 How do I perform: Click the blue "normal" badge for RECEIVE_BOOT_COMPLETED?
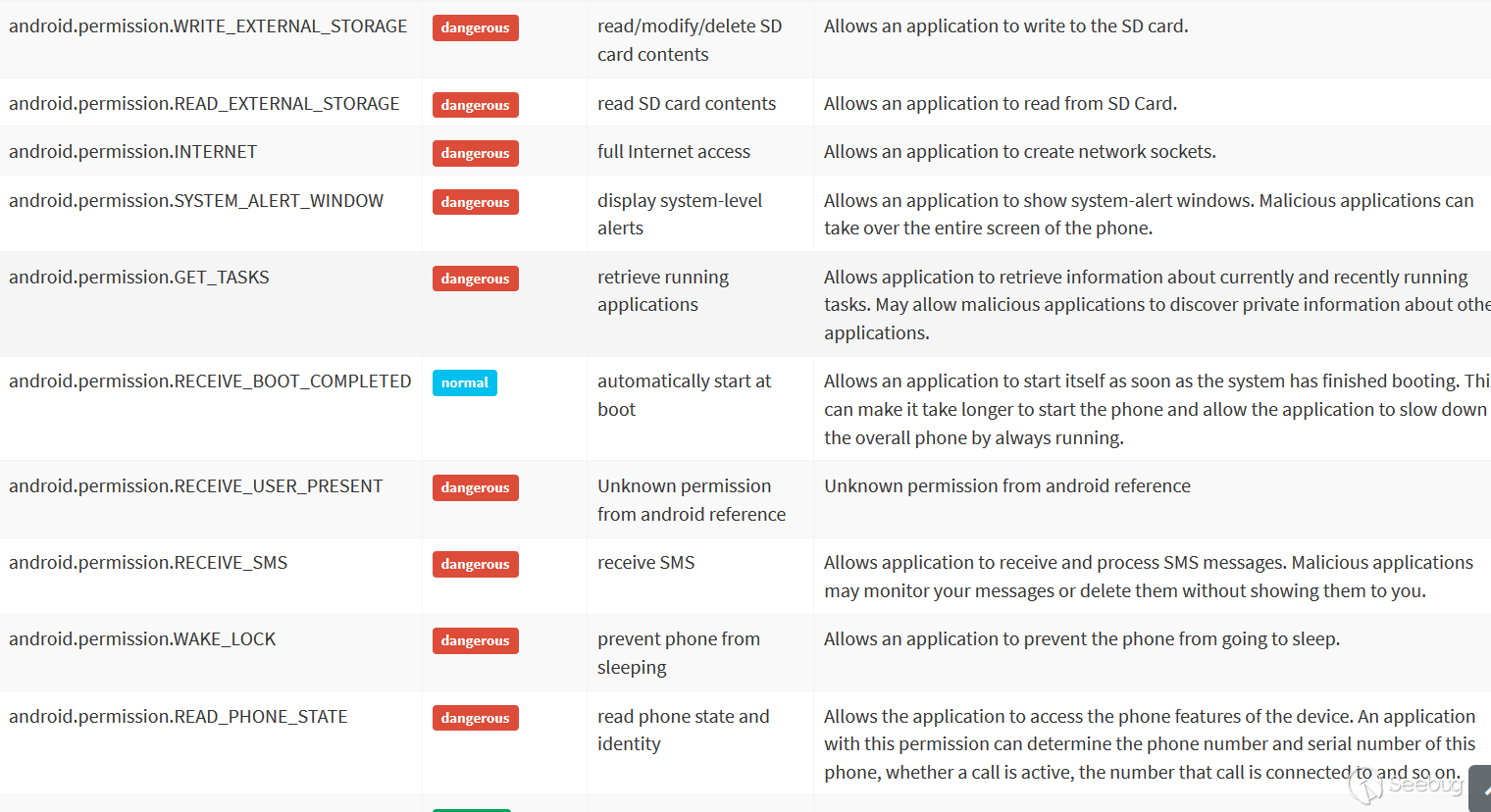[464, 382]
